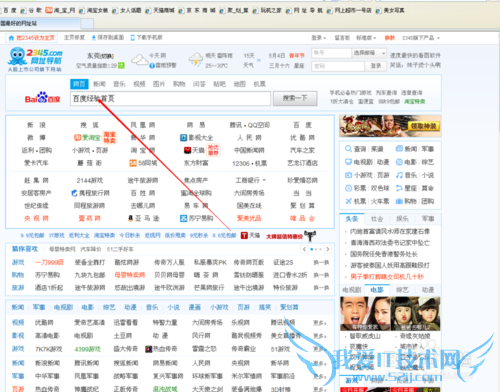
Task: Click the 领取神装 game banner
Action: 390,126
